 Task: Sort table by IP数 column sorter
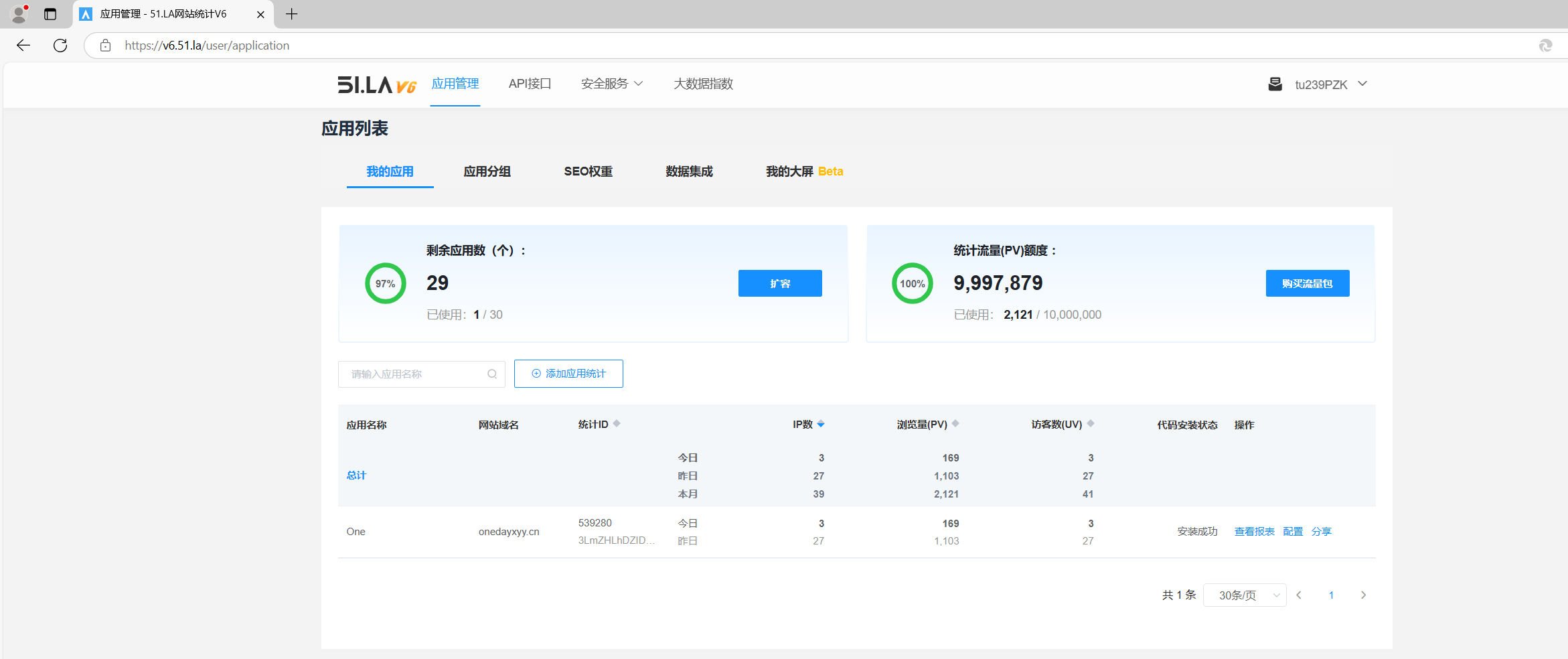821,423
